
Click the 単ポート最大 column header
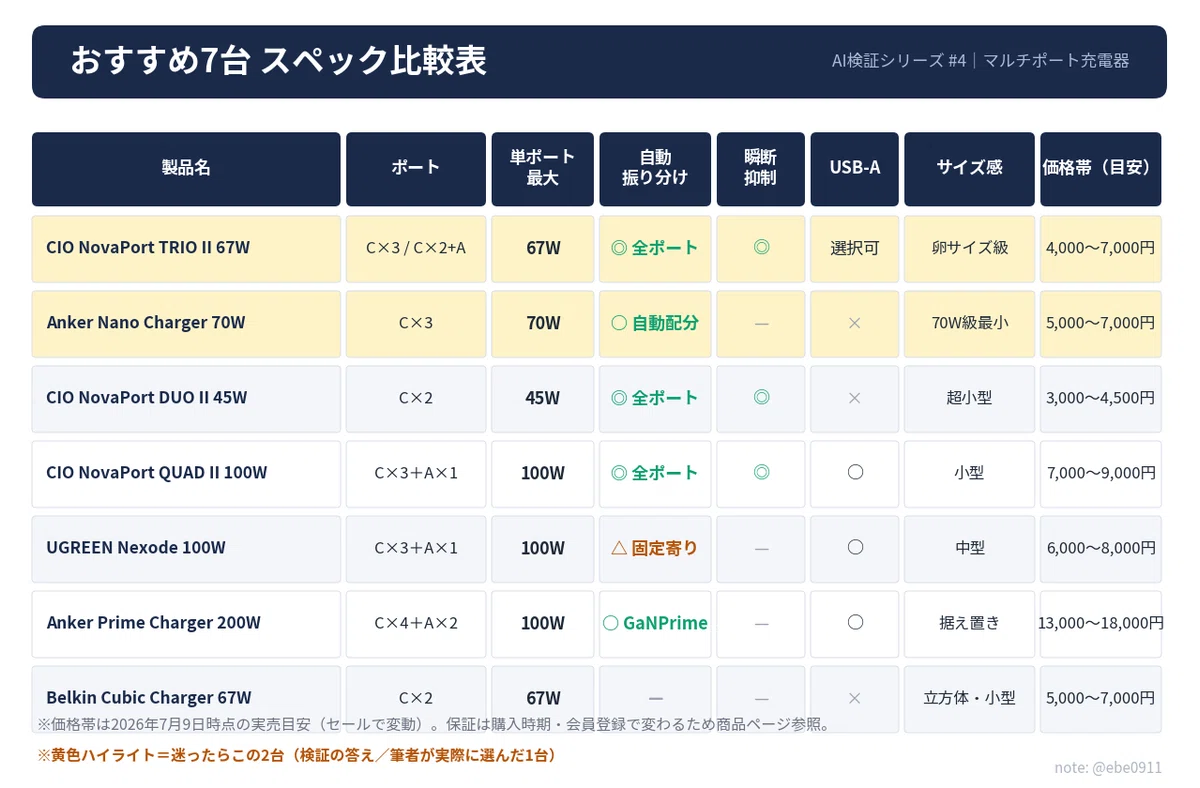click(543, 168)
